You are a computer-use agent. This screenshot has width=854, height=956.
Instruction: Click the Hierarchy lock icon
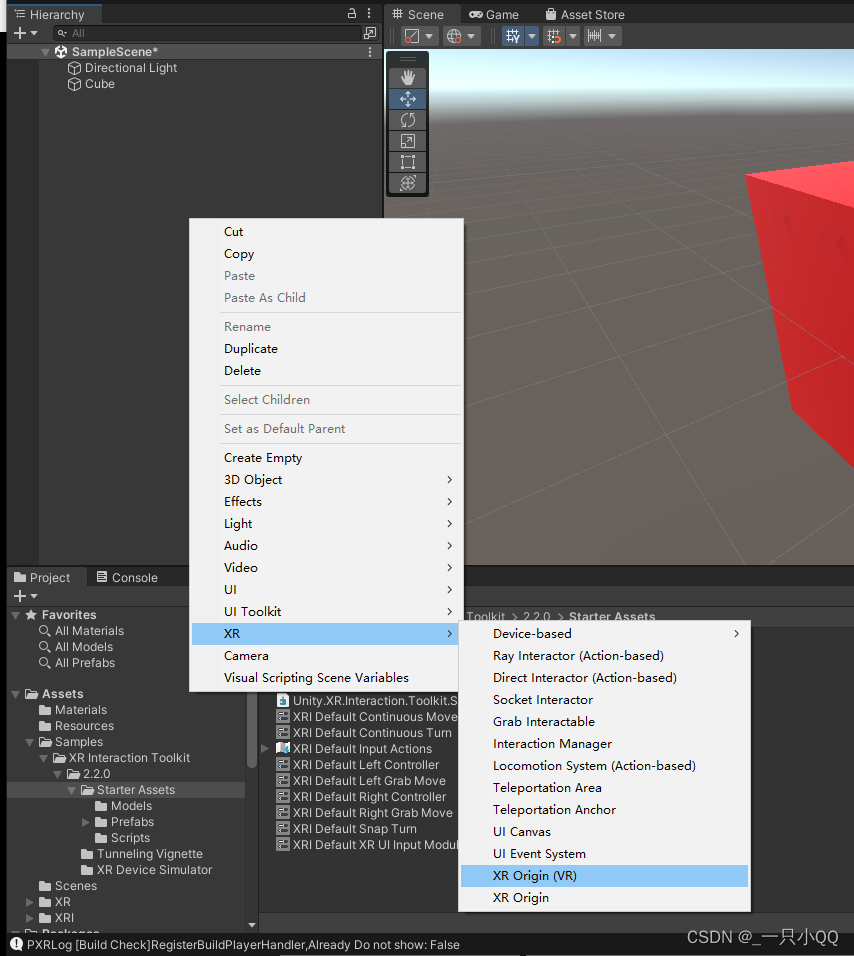352,13
